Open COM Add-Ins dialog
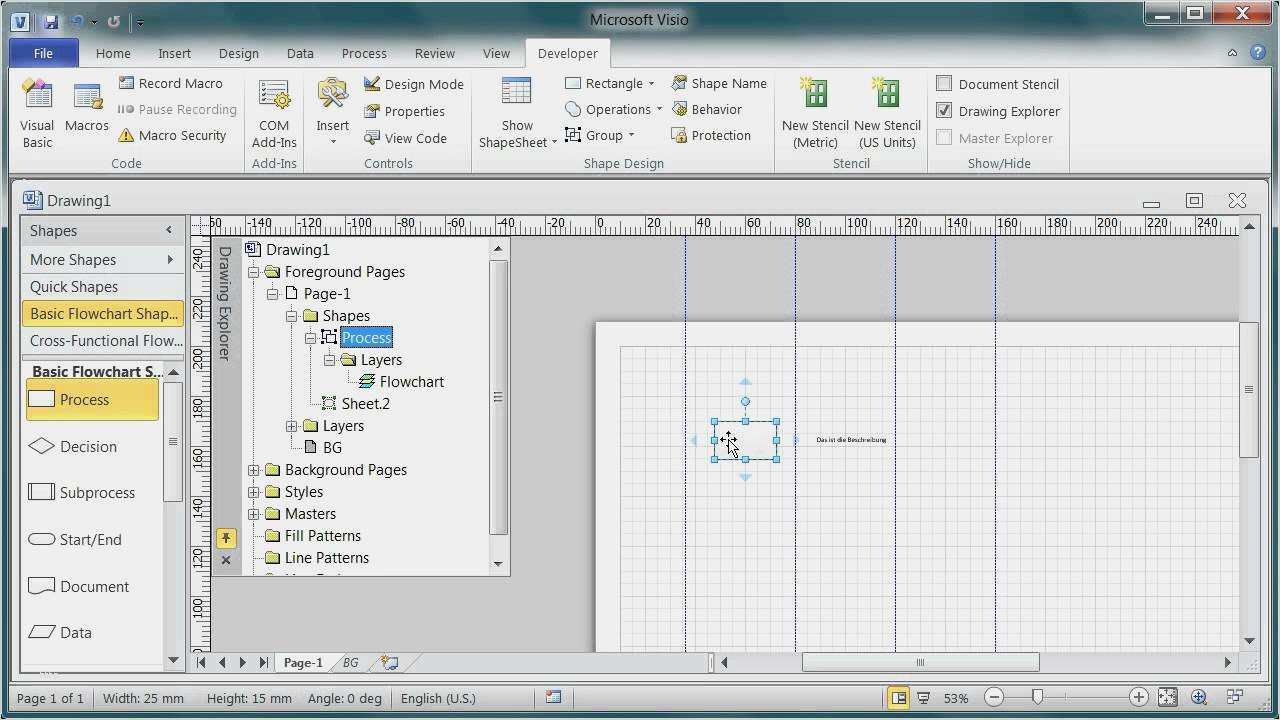This screenshot has height=720, width=1280. (274, 114)
